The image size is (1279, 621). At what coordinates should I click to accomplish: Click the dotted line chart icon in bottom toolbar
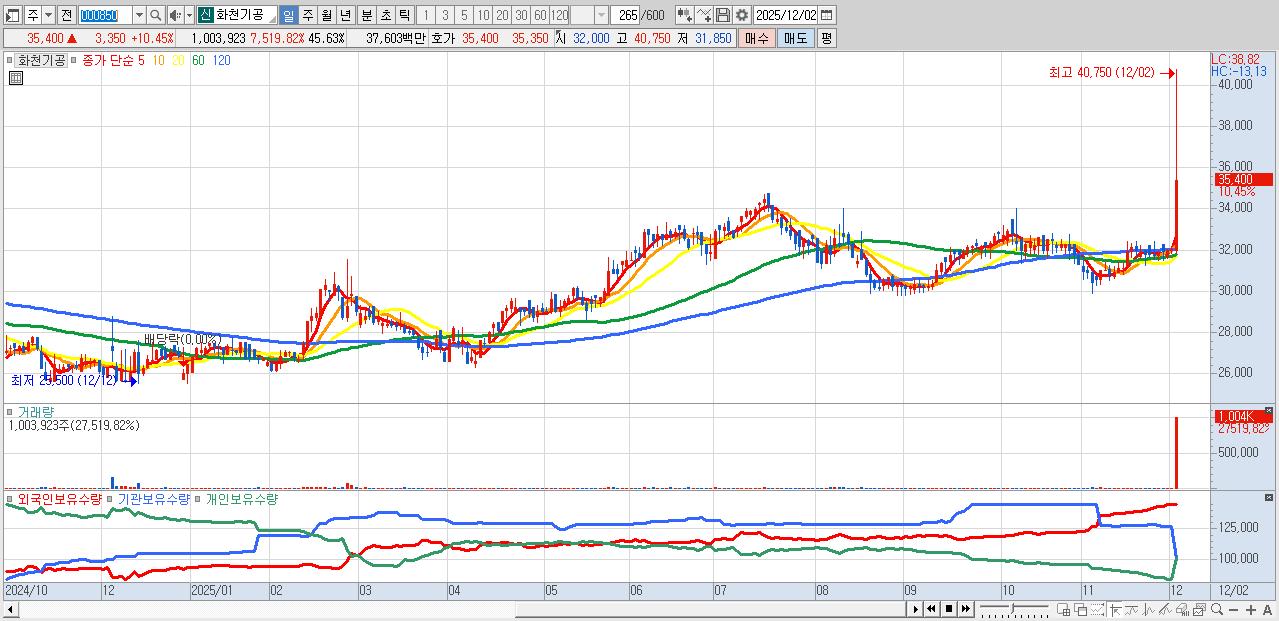click(1097, 609)
